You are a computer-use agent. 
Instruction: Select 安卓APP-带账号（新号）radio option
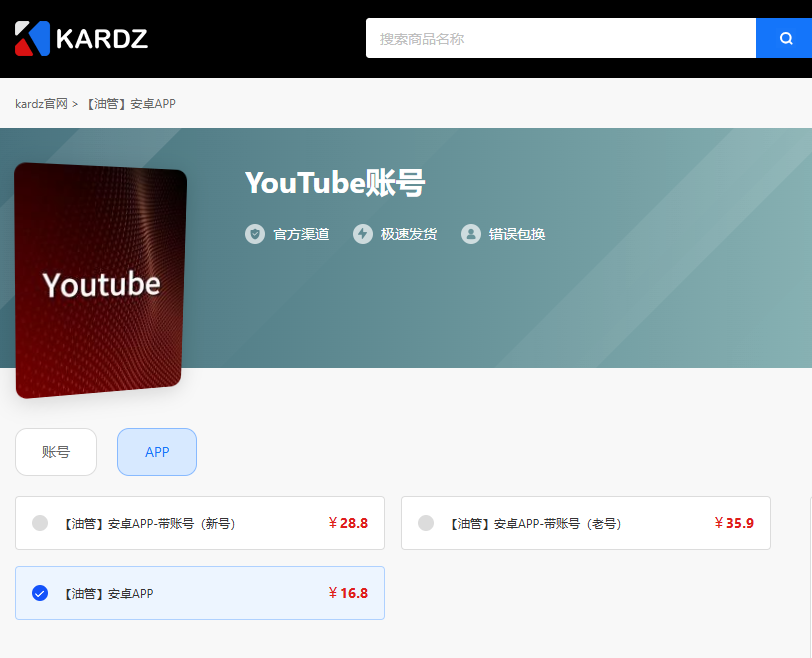(40, 523)
